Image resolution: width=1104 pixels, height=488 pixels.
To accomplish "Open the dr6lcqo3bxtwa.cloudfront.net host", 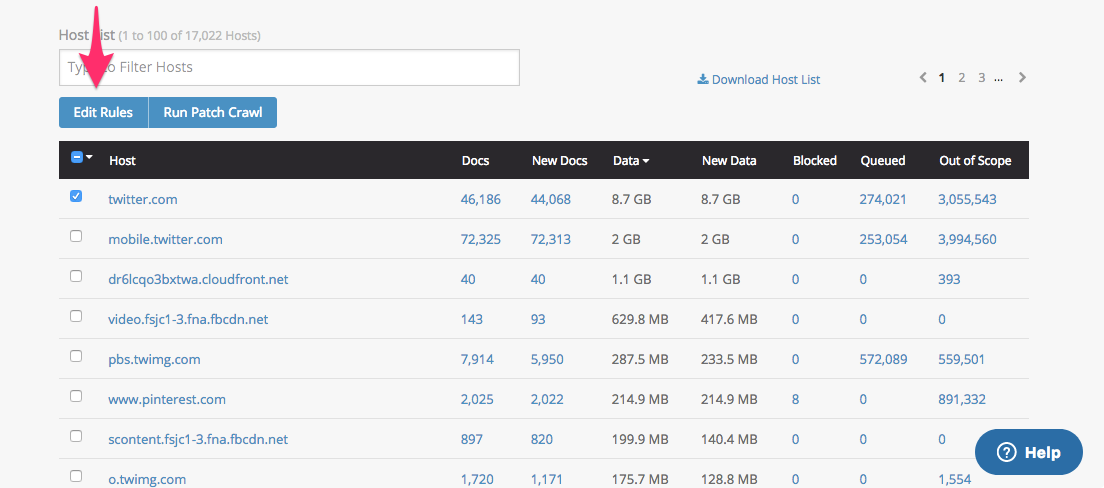I will tap(198, 279).
